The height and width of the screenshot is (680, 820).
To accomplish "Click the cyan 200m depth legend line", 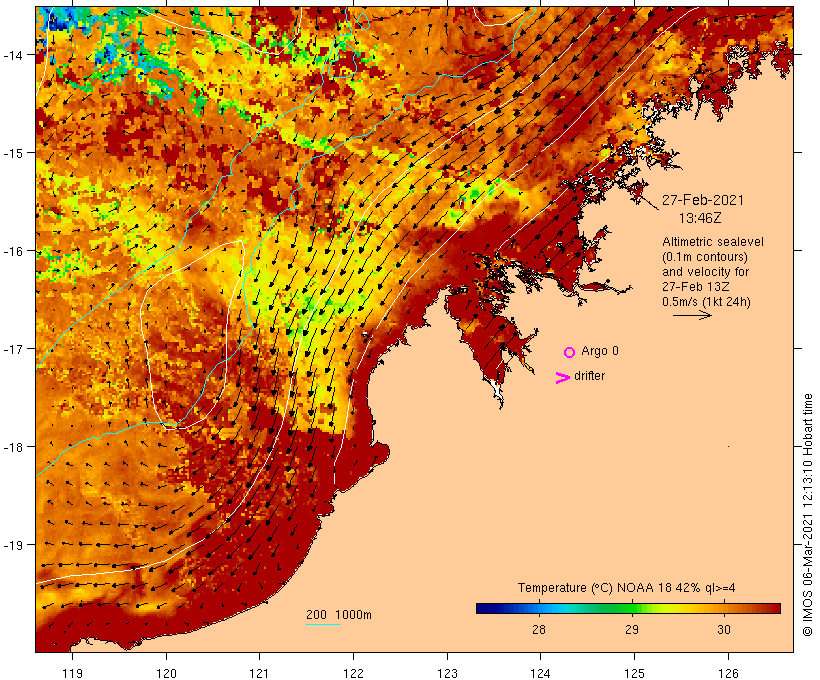I will [x=323, y=624].
